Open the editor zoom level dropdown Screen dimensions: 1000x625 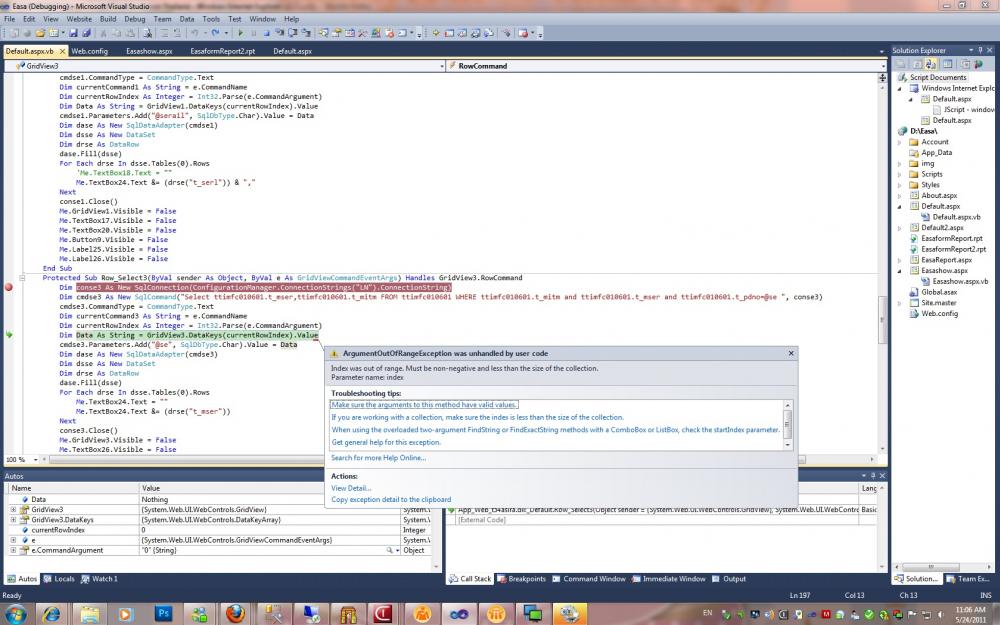[x=35, y=459]
